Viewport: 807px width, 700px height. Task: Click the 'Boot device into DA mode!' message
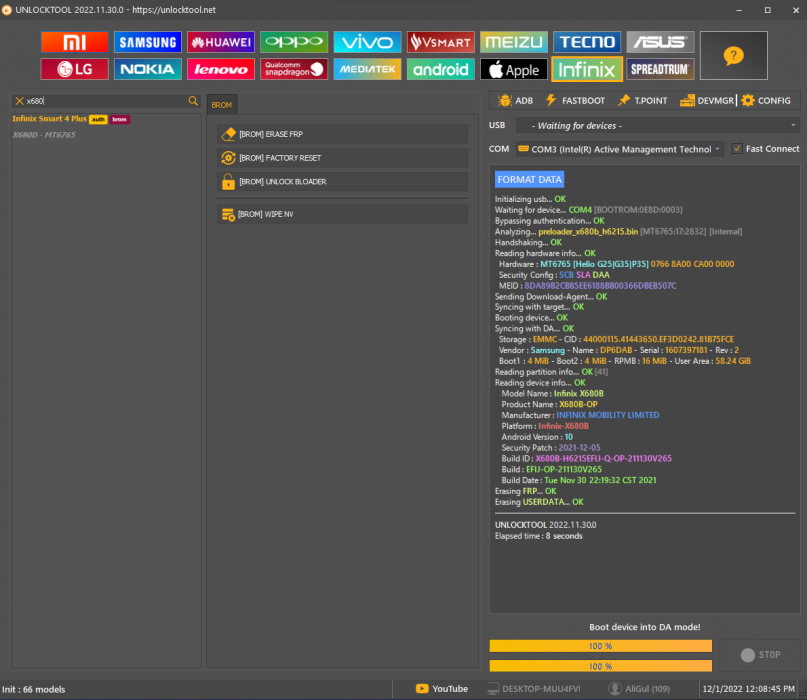point(644,627)
